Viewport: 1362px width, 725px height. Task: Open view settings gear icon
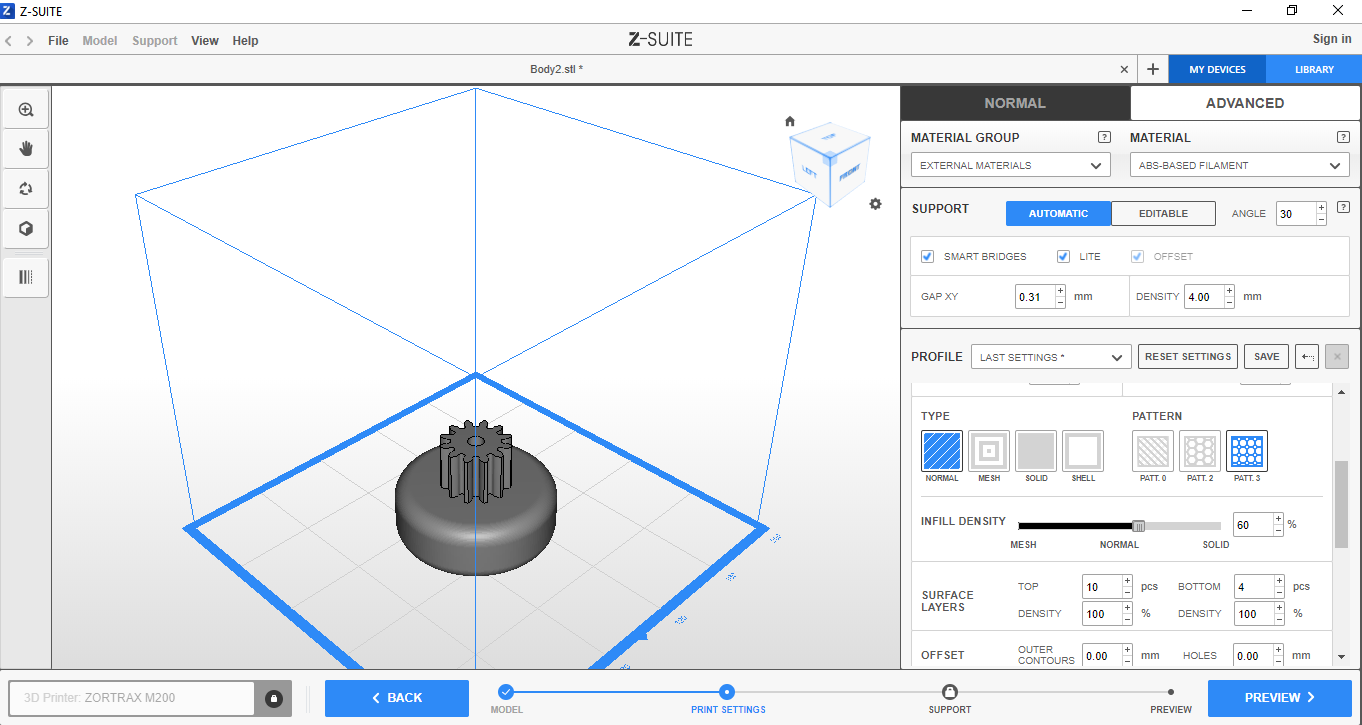[876, 204]
